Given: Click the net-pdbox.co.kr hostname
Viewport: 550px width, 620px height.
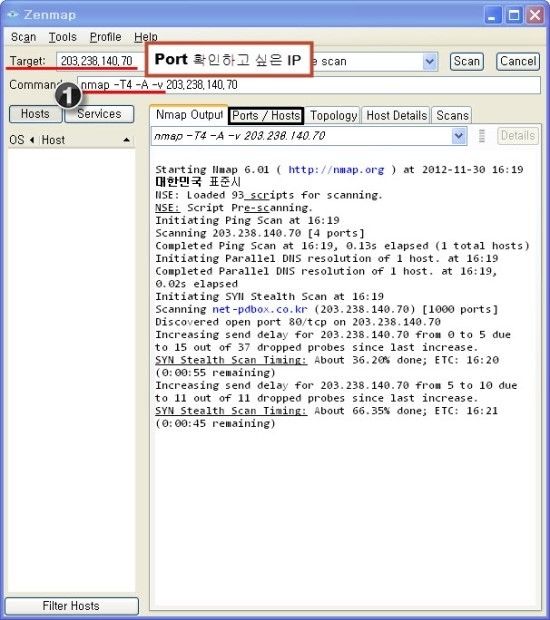Looking at the screenshot, I should click(x=260, y=309).
